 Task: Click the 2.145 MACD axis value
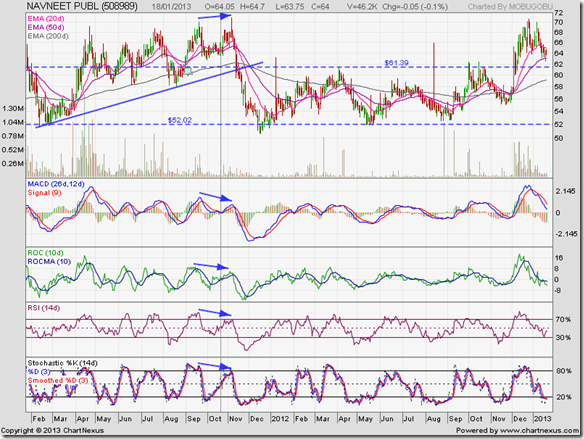click(565, 191)
